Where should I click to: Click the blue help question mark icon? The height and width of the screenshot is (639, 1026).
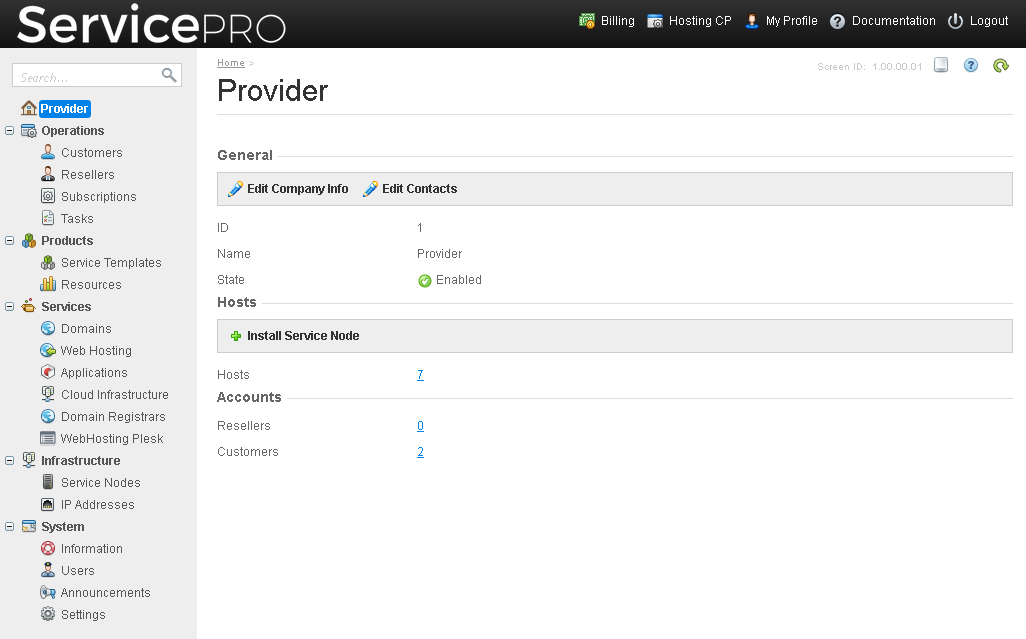click(970, 66)
